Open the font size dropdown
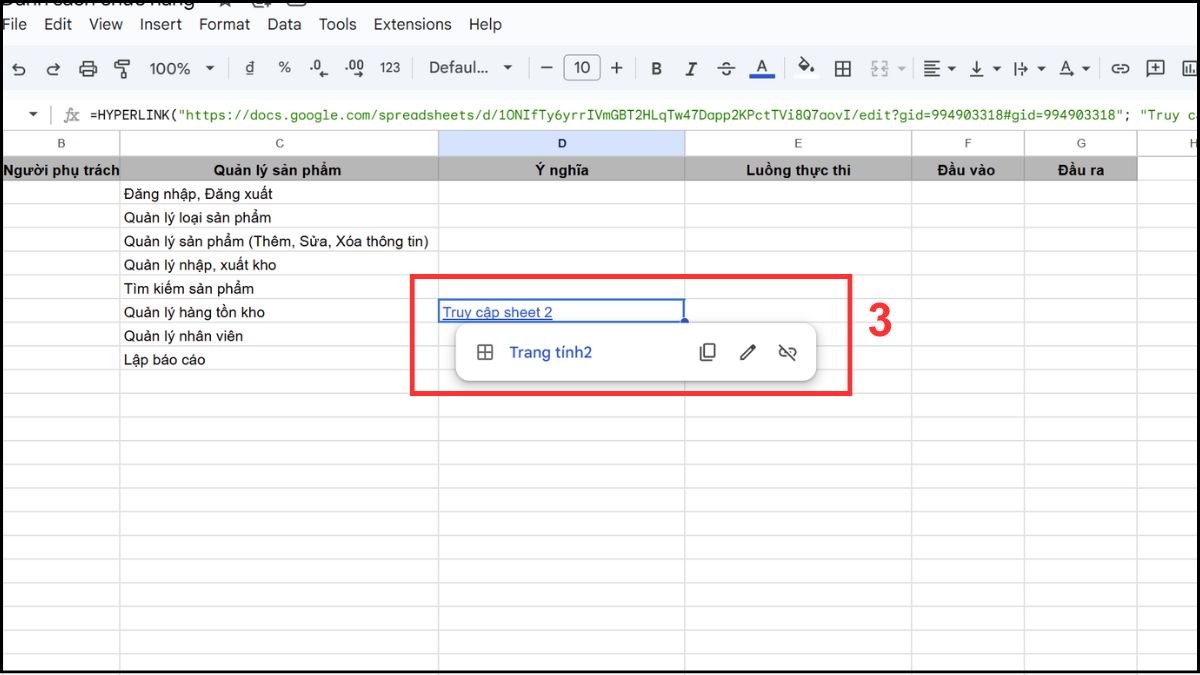Image resolution: width=1200 pixels, height=675 pixels. coord(582,68)
